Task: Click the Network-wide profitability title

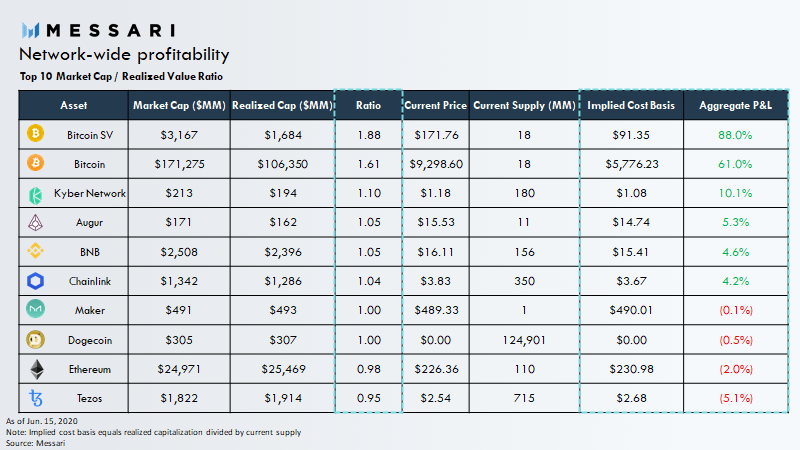Action: (x=124, y=54)
